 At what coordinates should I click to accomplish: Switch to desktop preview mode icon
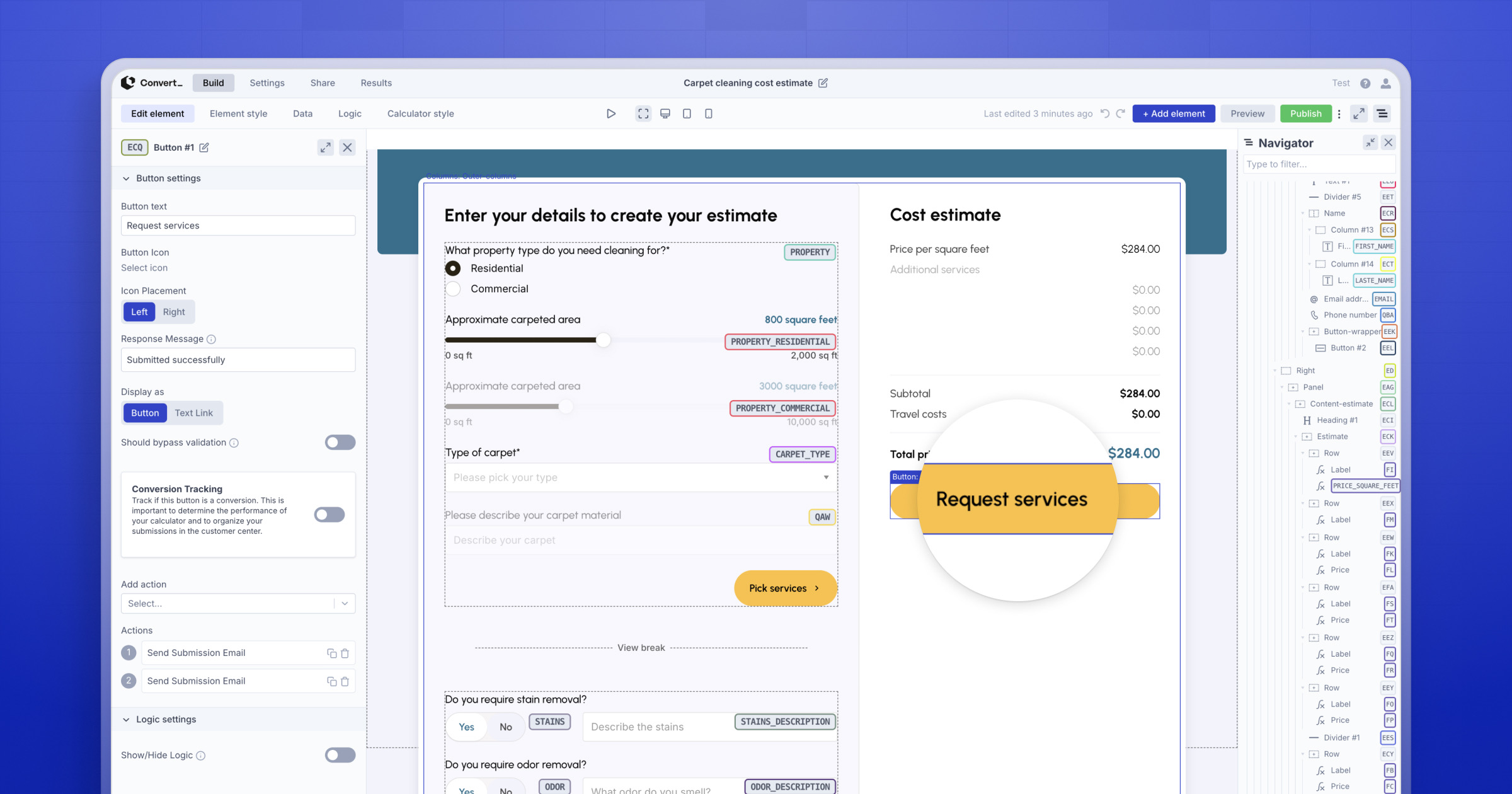[665, 113]
